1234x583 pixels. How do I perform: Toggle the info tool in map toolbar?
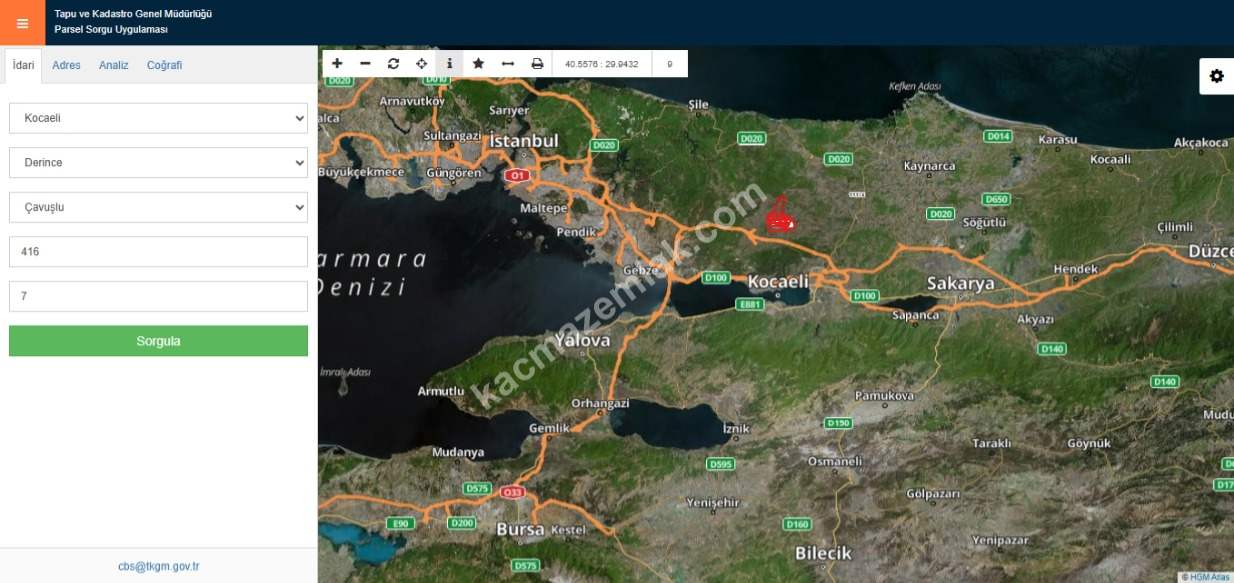click(449, 64)
